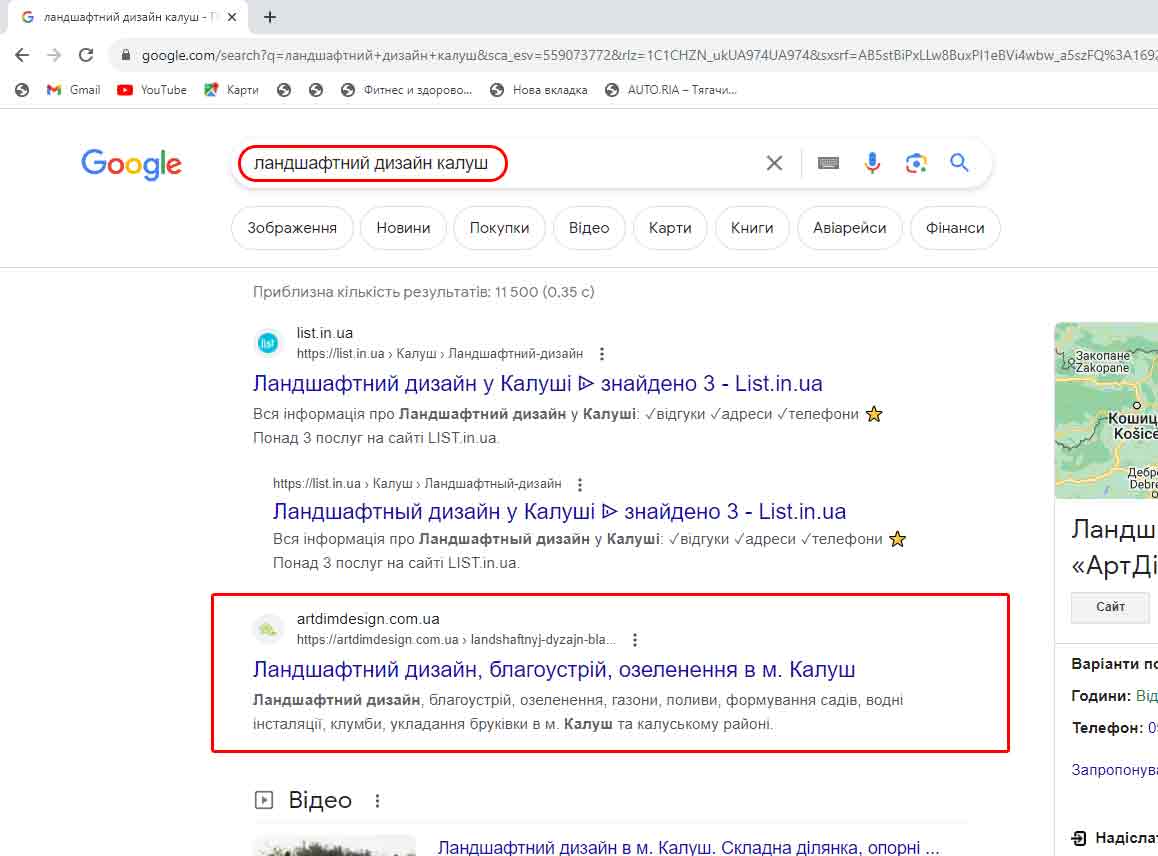Open the on-screen keyboard input tool
1158x856 pixels.
pos(828,163)
